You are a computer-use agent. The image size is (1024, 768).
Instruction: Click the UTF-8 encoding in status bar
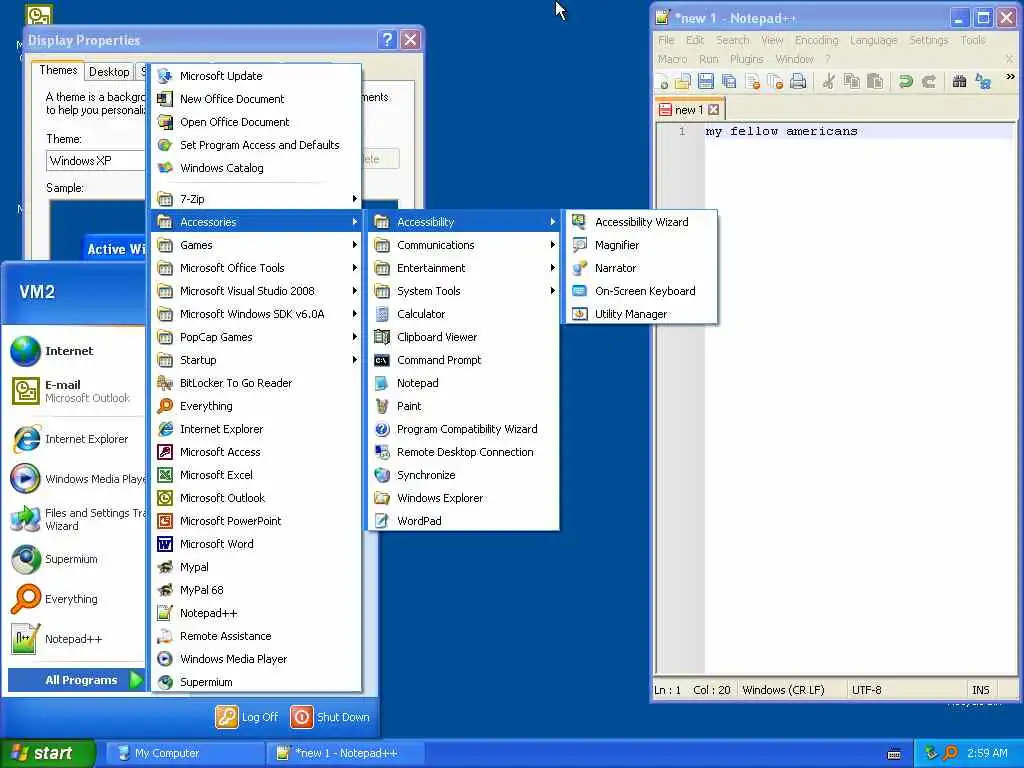(x=867, y=690)
